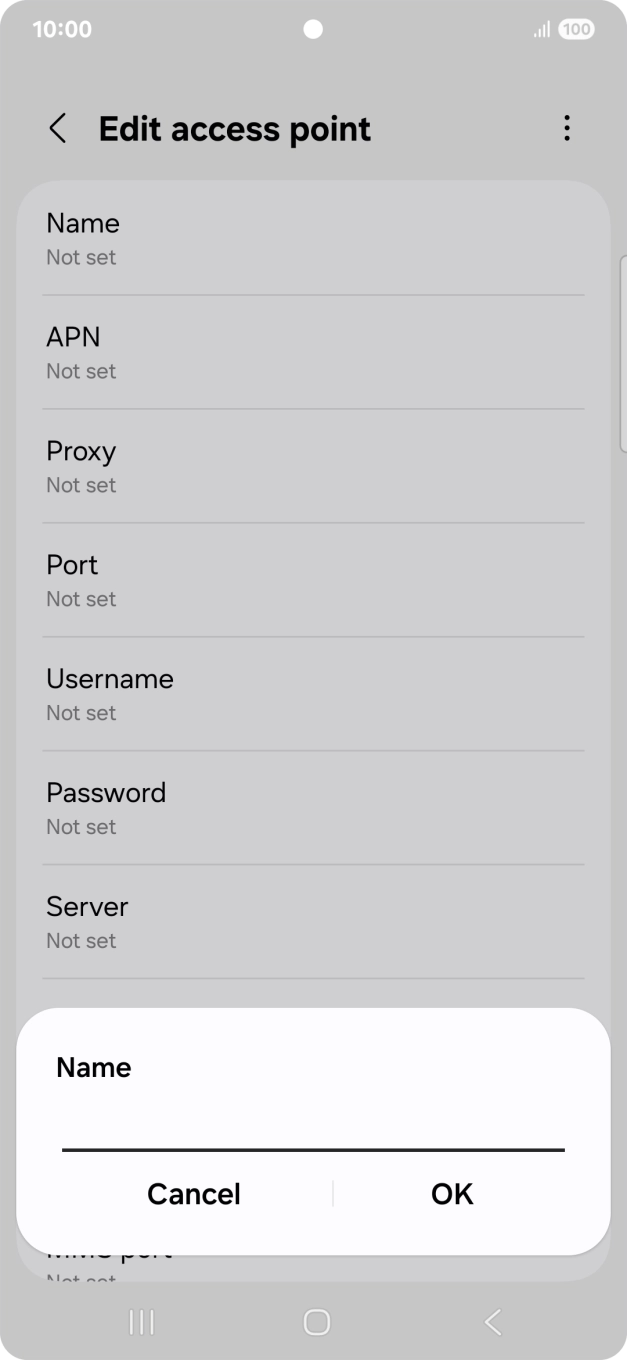This screenshot has height=1360, width=627.
Task: Cancel the Name dialog
Action: pos(193,1193)
